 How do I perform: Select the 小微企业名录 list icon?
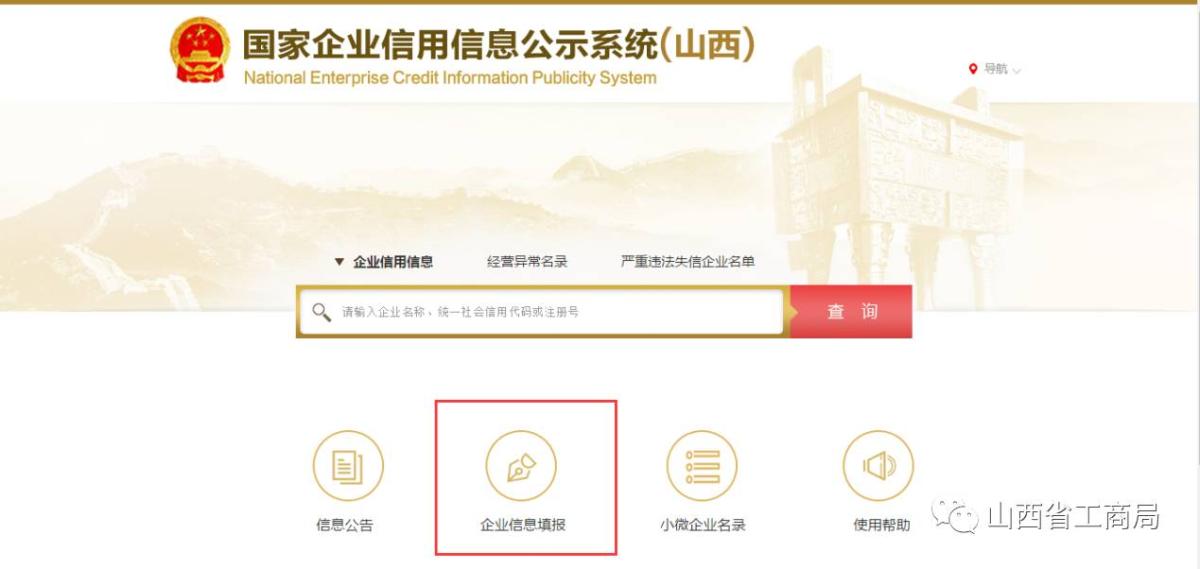click(702, 466)
